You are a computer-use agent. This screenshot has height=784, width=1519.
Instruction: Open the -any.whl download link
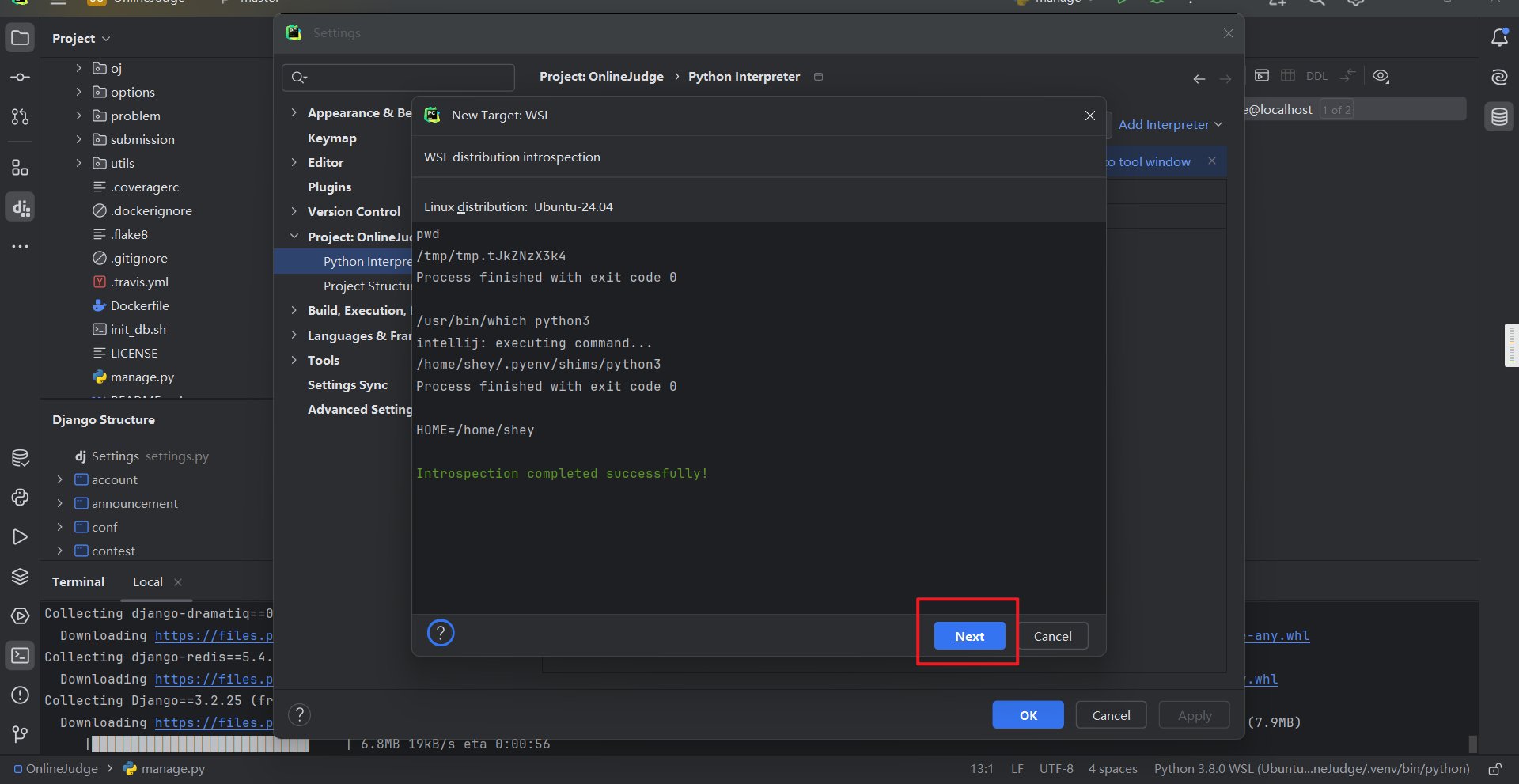coord(1278,636)
